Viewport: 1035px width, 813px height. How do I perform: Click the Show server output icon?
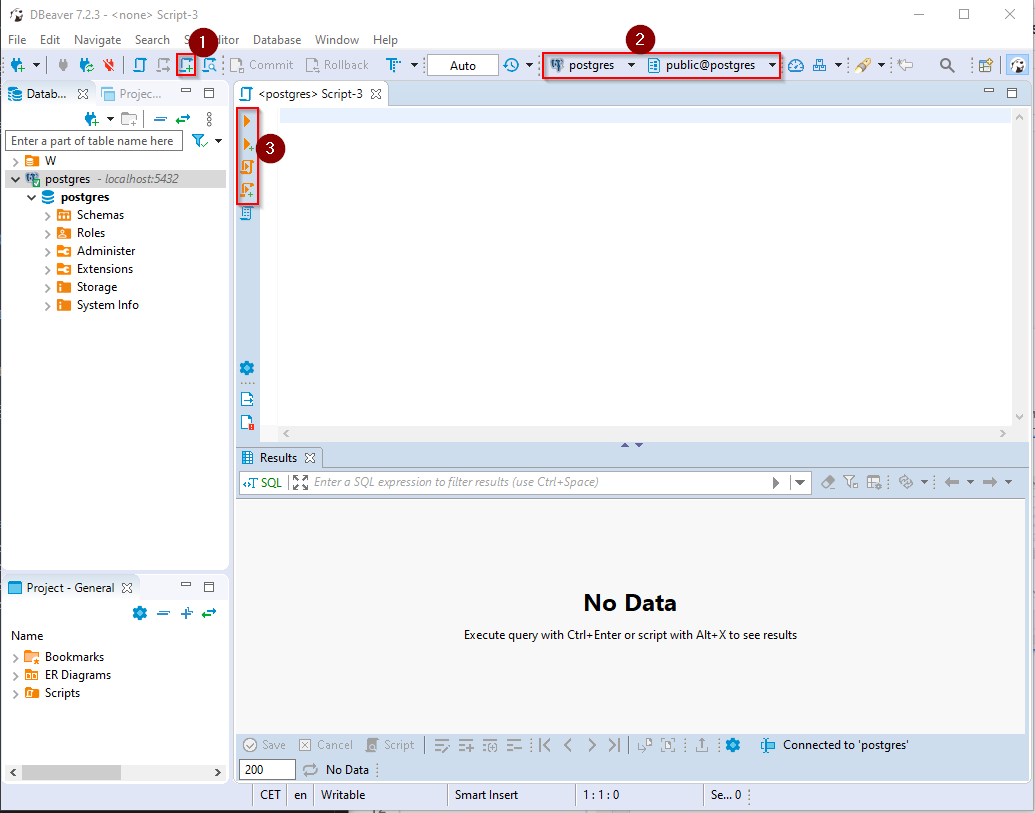[x=247, y=399]
